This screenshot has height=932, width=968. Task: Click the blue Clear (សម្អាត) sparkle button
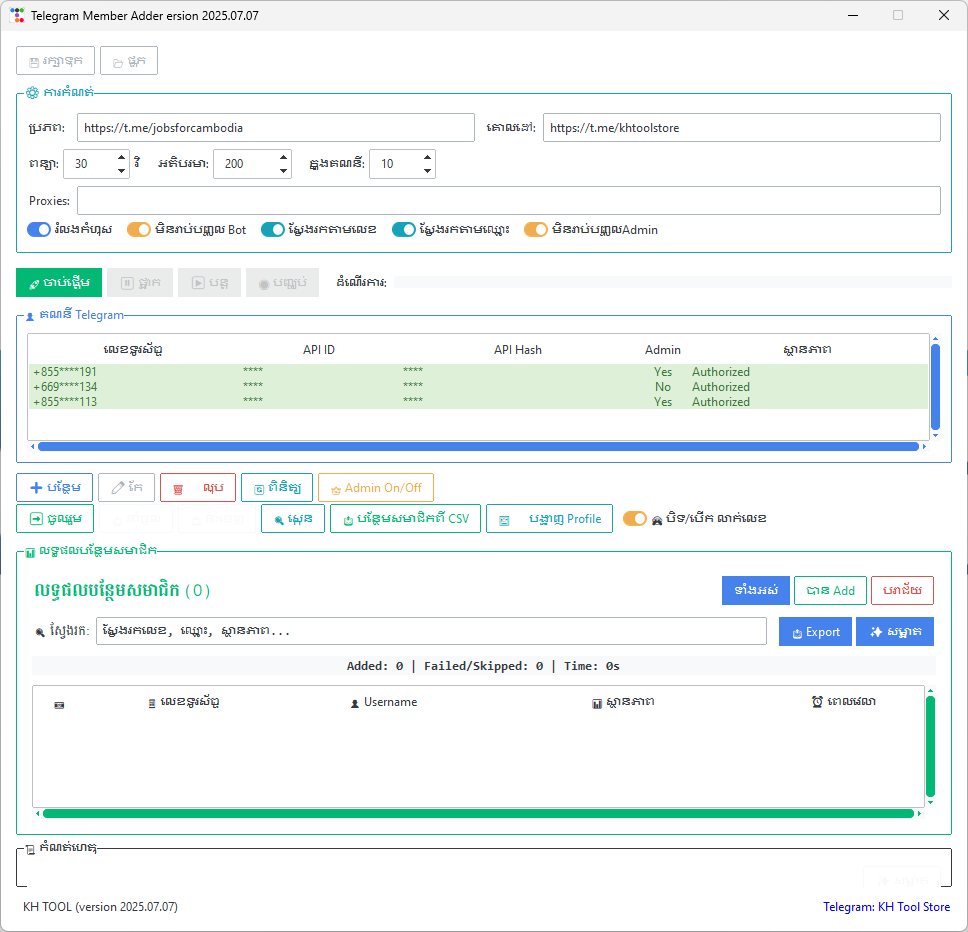coord(895,631)
